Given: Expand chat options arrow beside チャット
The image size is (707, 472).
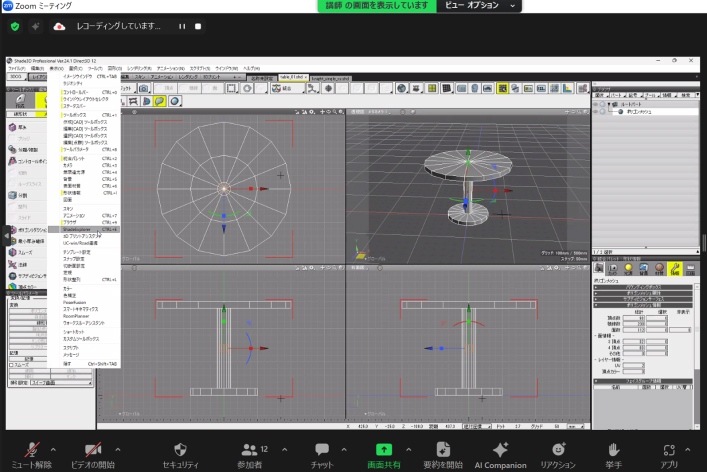Looking at the screenshot, I should click(344, 449).
